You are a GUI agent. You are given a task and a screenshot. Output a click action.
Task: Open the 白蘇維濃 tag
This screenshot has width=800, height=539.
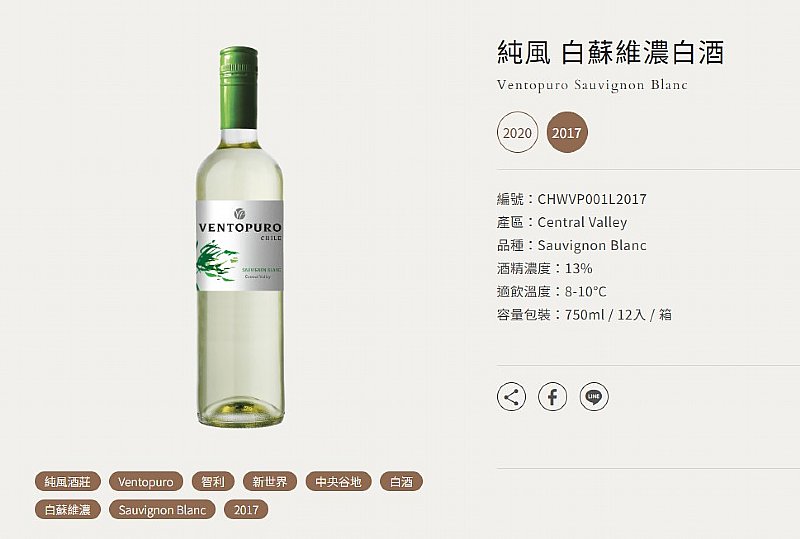click(x=68, y=509)
